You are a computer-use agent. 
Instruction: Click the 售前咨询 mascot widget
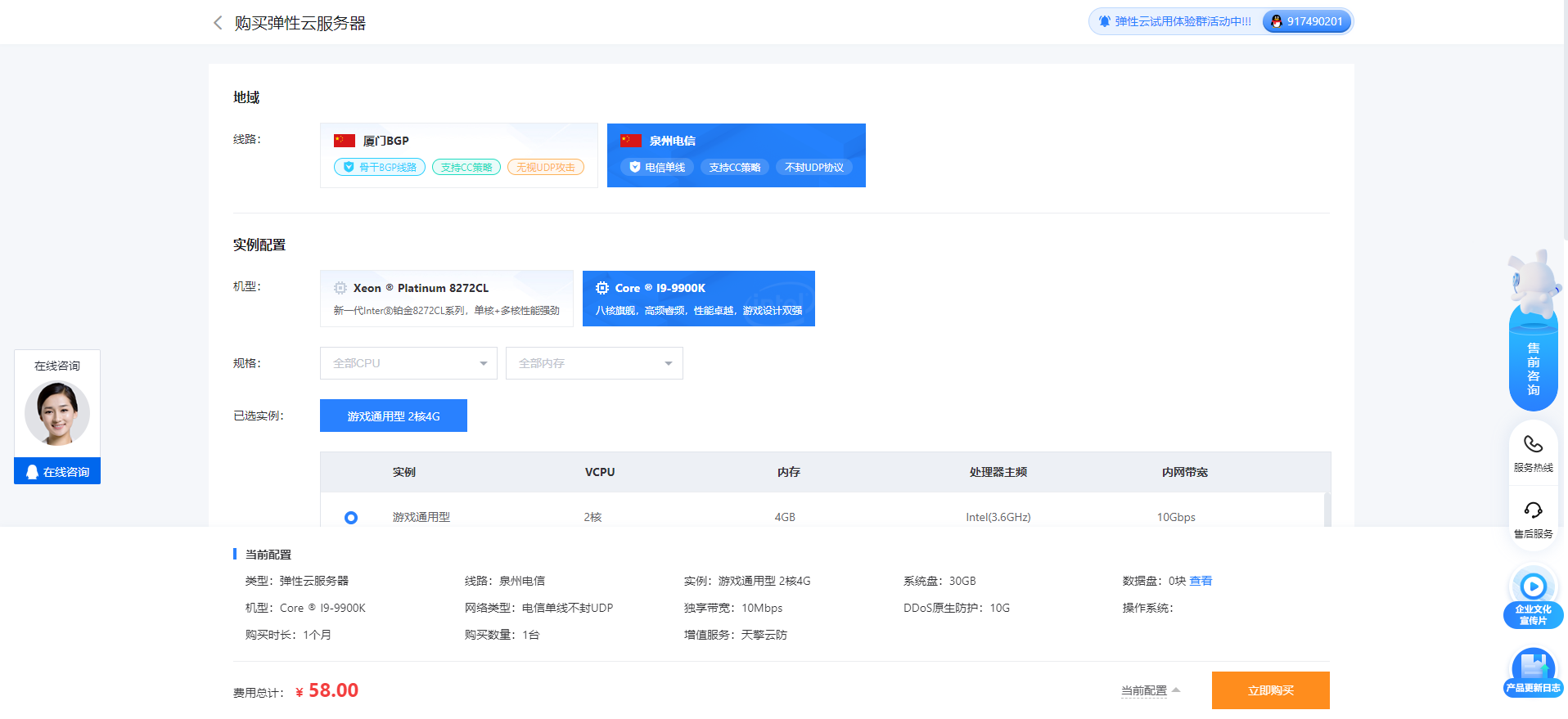1533,344
